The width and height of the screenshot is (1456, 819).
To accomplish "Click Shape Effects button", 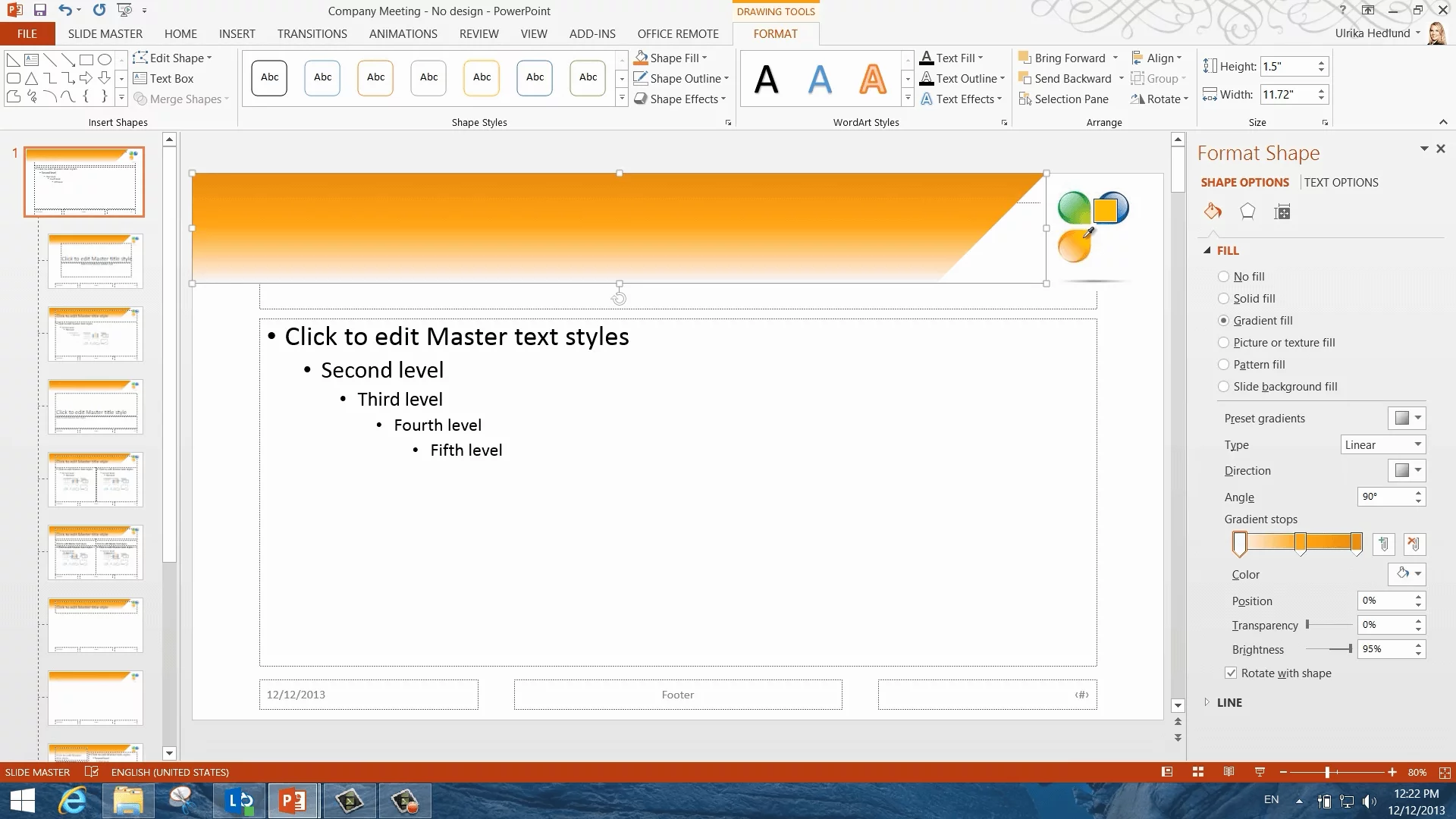I will pos(680,99).
